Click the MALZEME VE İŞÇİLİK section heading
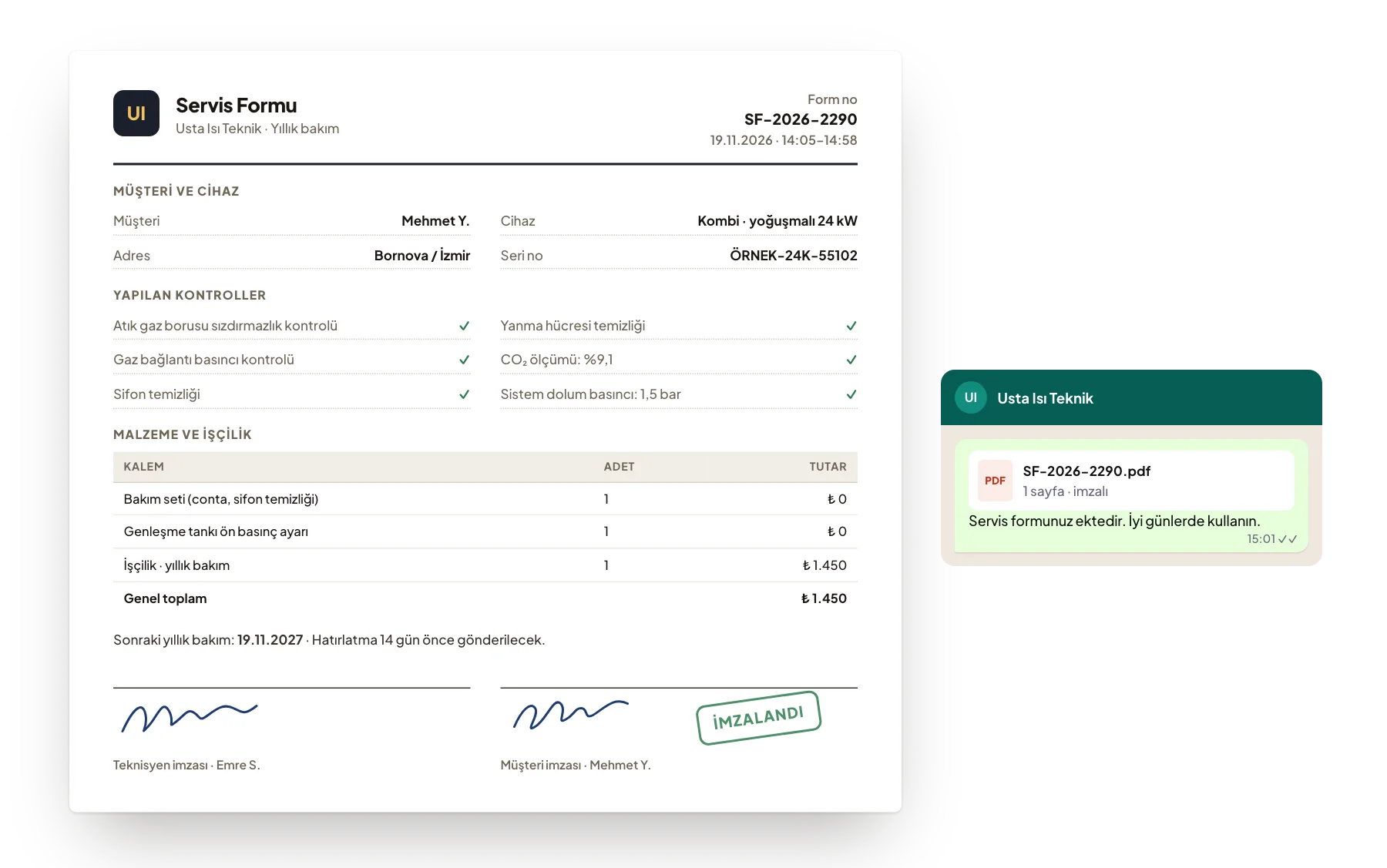 point(183,434)
